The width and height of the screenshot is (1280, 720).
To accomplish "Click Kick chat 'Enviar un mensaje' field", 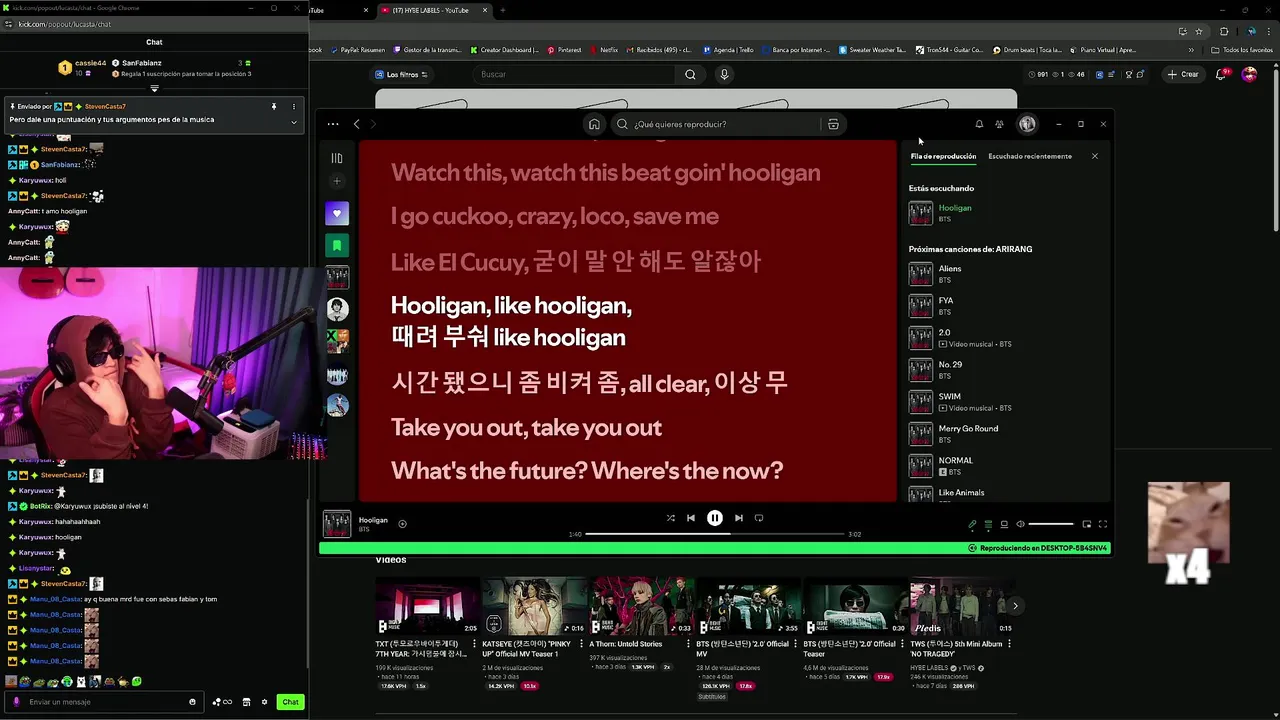I will (106, 702).
